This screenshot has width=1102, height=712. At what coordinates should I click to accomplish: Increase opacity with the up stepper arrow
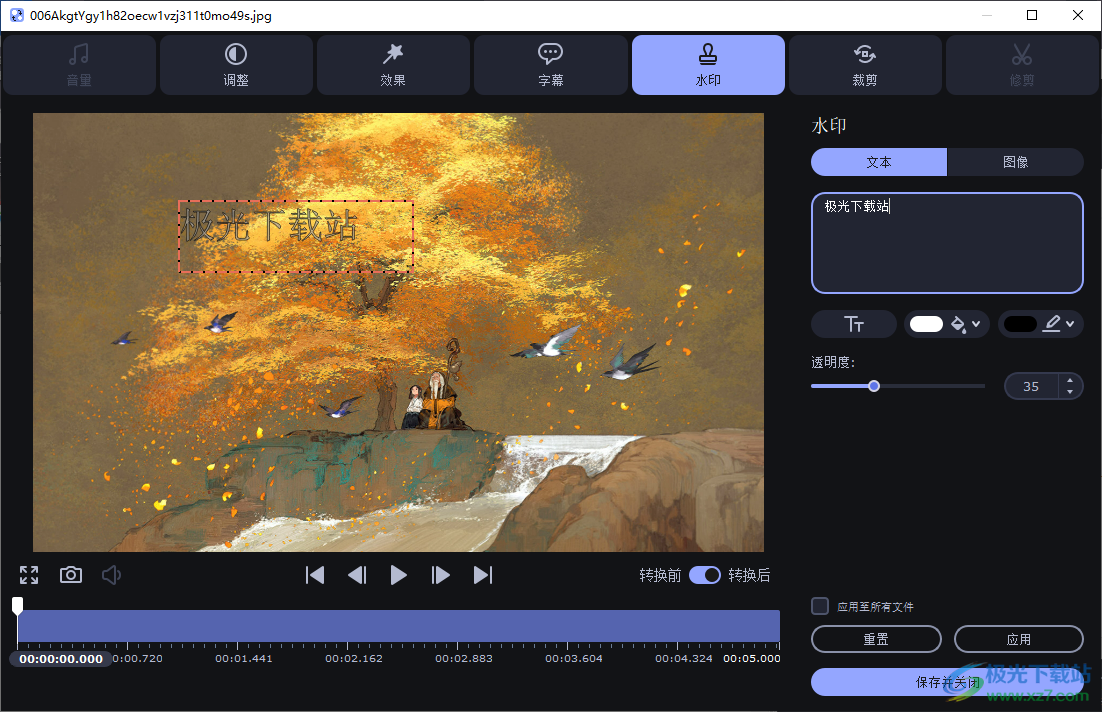(x=1070, y=380)
